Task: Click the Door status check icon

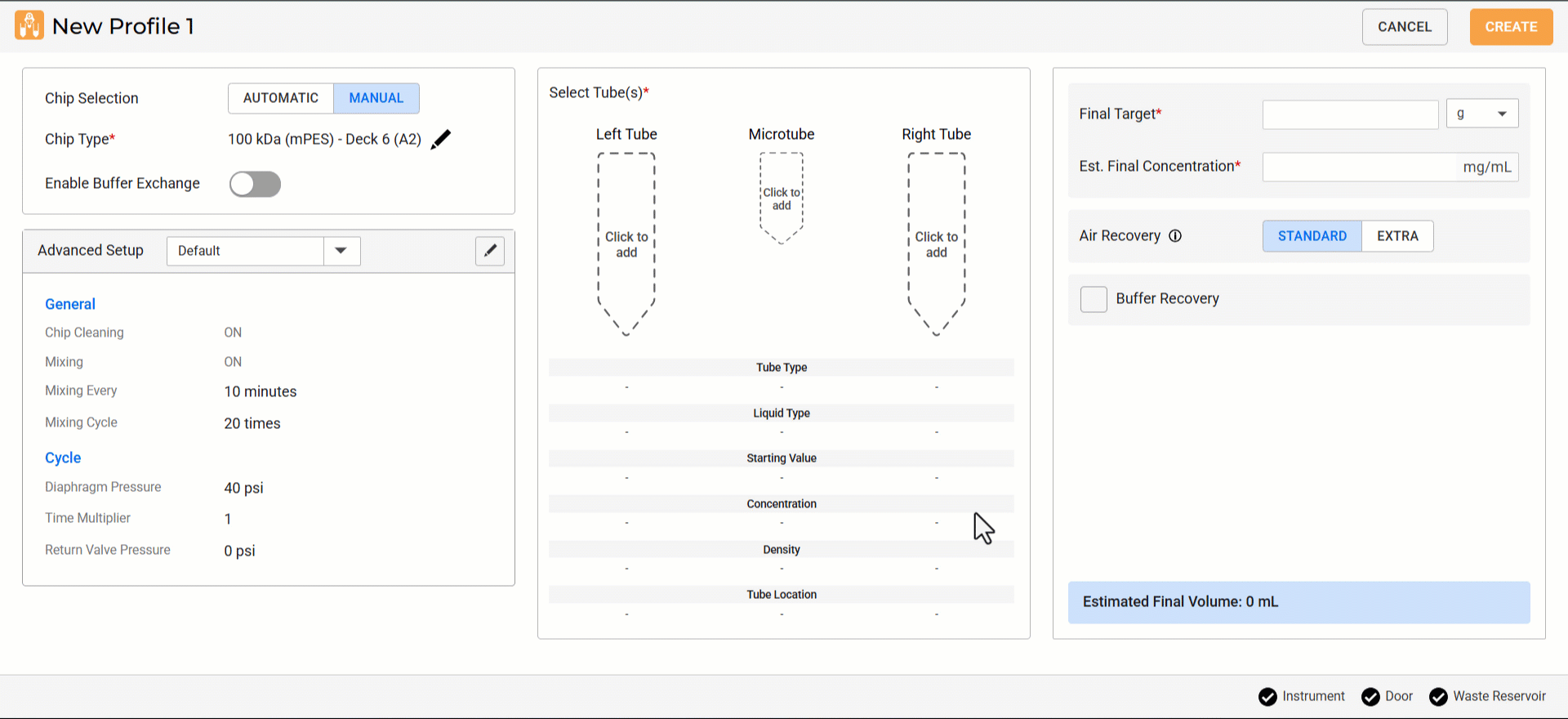Action: click(x=1370, y=696)
